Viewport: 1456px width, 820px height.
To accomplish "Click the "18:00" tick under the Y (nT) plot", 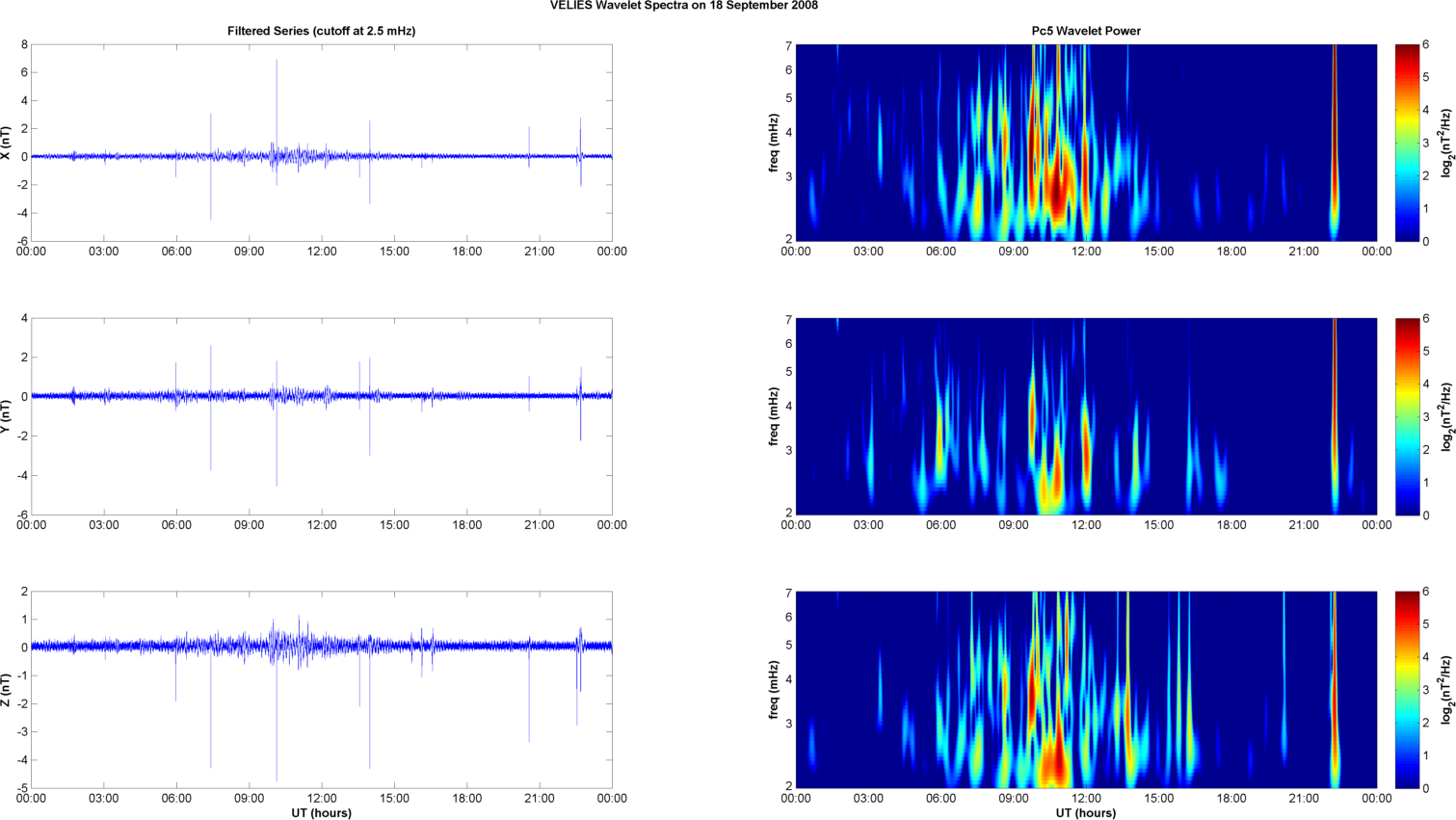I will [467, 525].
